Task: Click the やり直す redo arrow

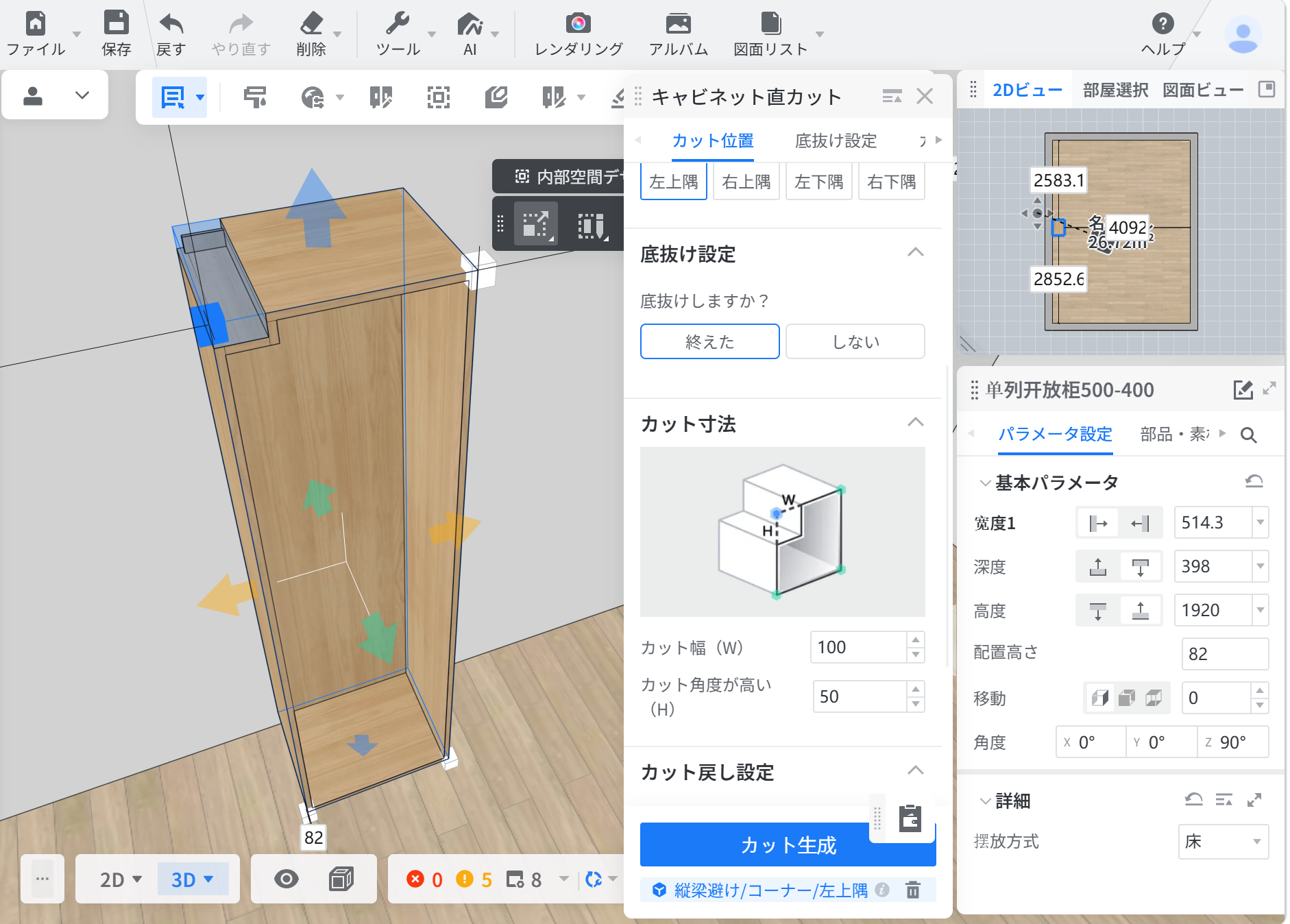Action: click(x=241, y=24)
